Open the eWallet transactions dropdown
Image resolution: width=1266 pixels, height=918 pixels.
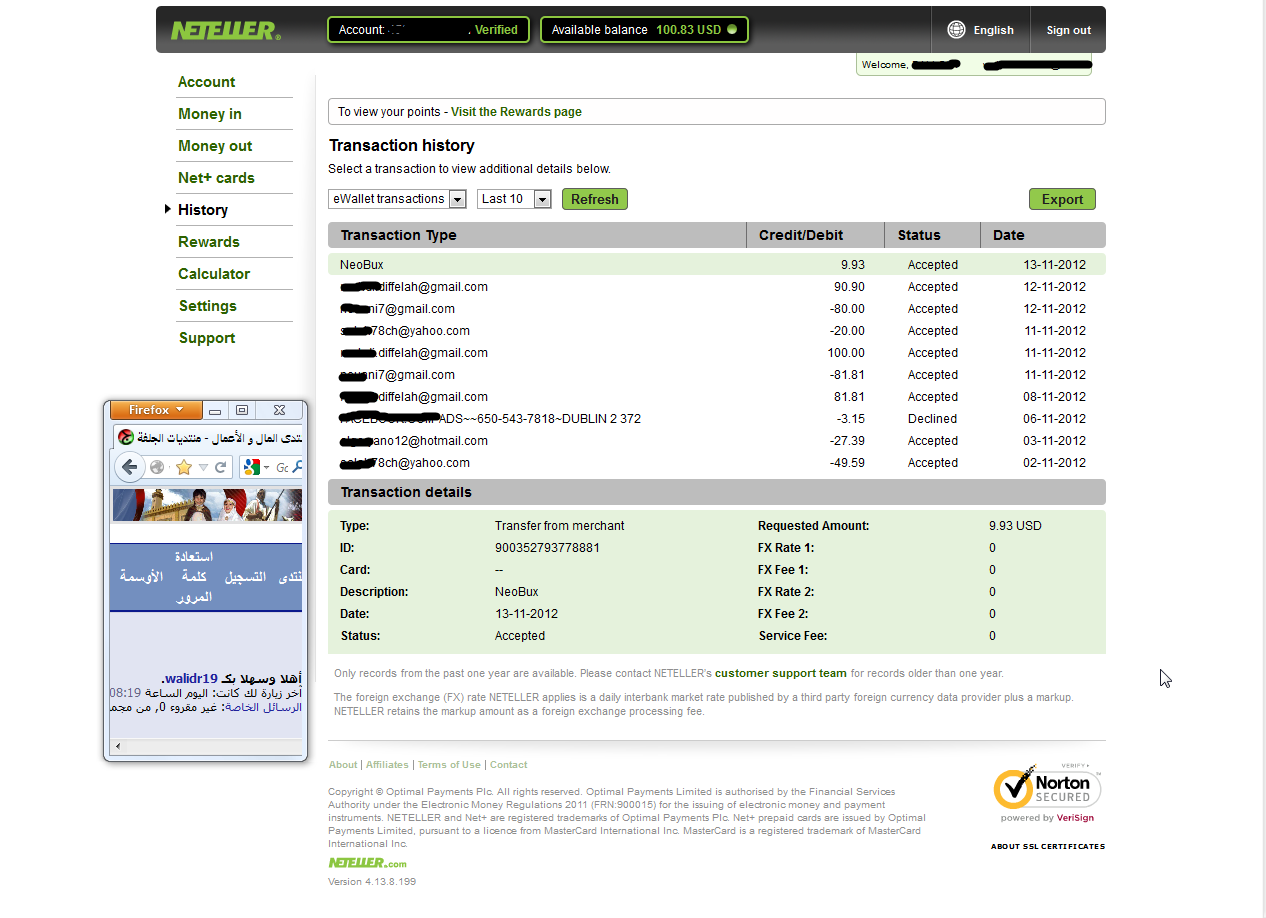(x=398, y=199)
